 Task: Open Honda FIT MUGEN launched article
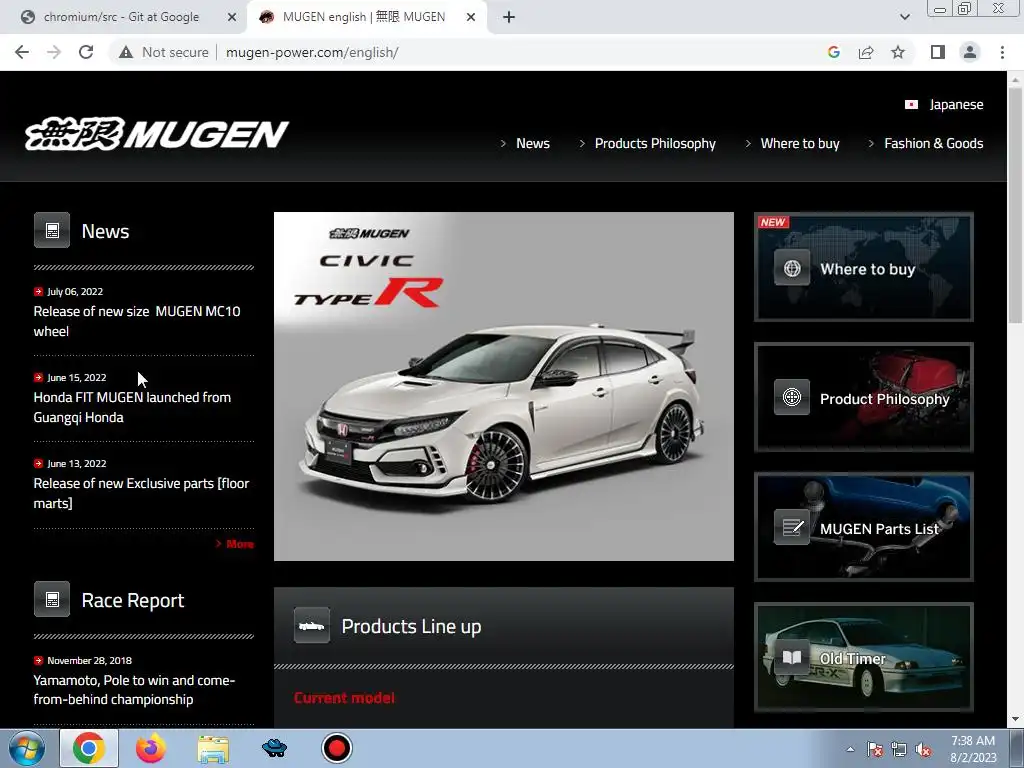pos(133,407)
